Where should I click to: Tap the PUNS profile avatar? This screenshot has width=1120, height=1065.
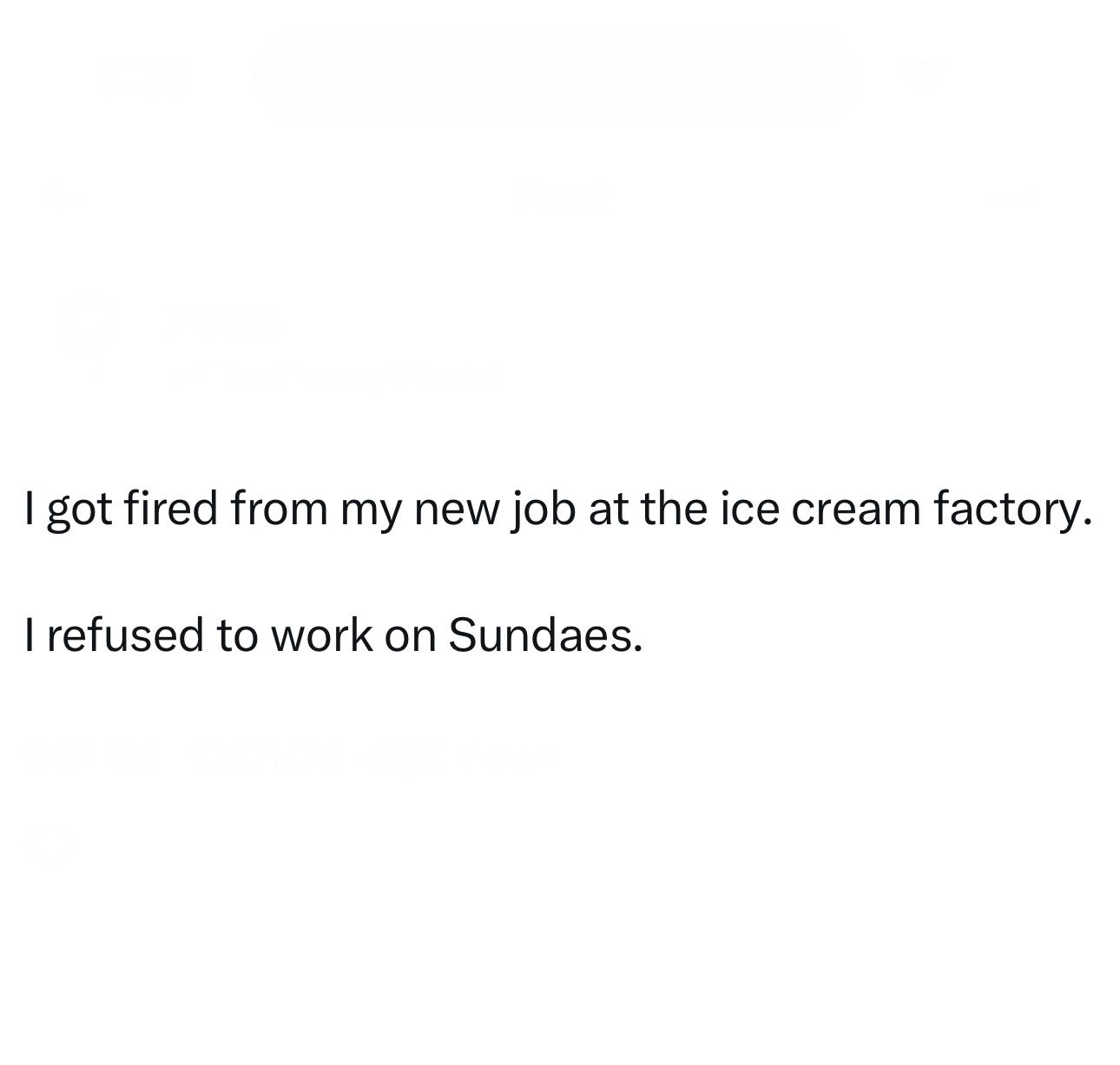(x=91, y=321)
